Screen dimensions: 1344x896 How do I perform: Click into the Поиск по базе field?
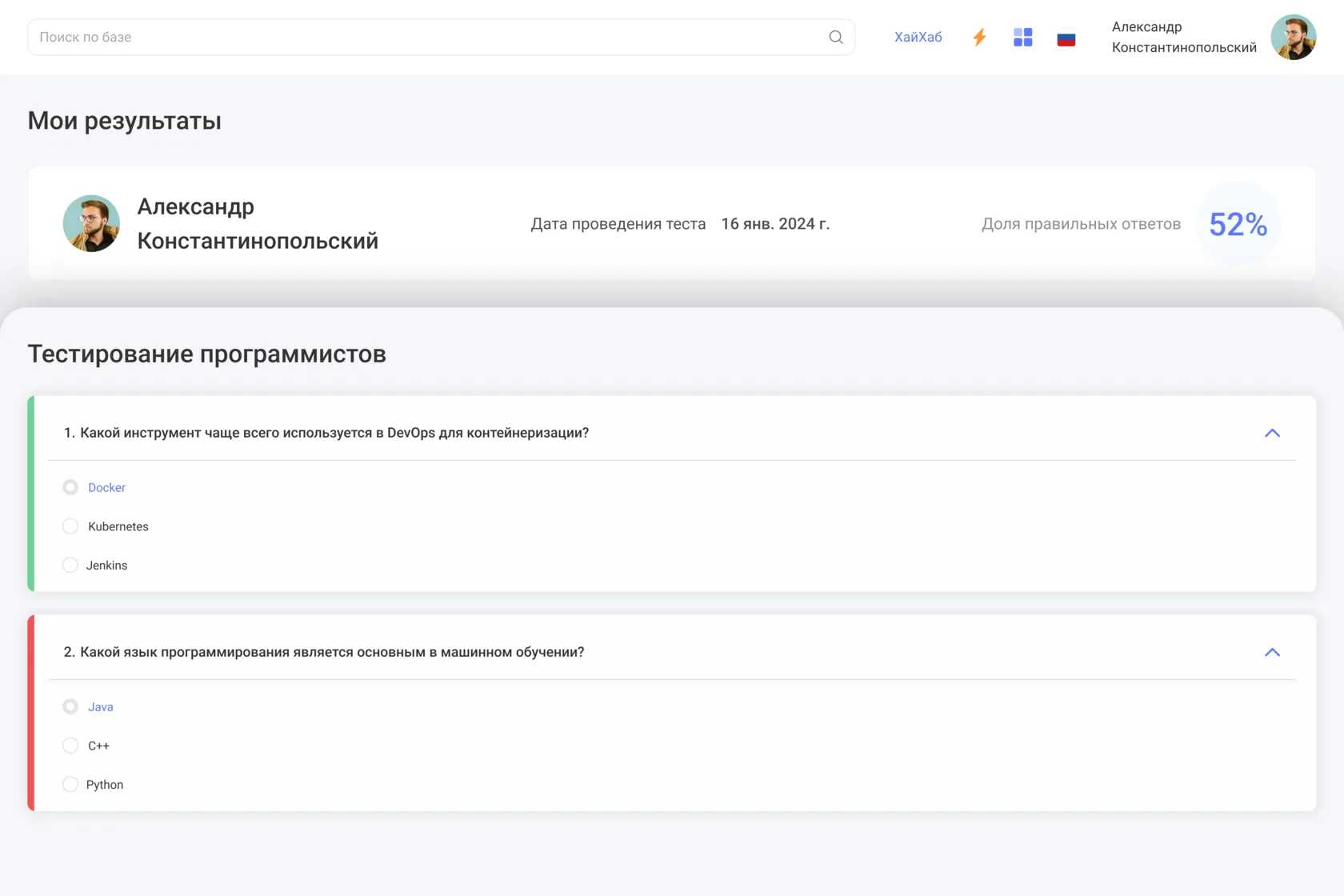pyautogui.click(x=424, y=38)
